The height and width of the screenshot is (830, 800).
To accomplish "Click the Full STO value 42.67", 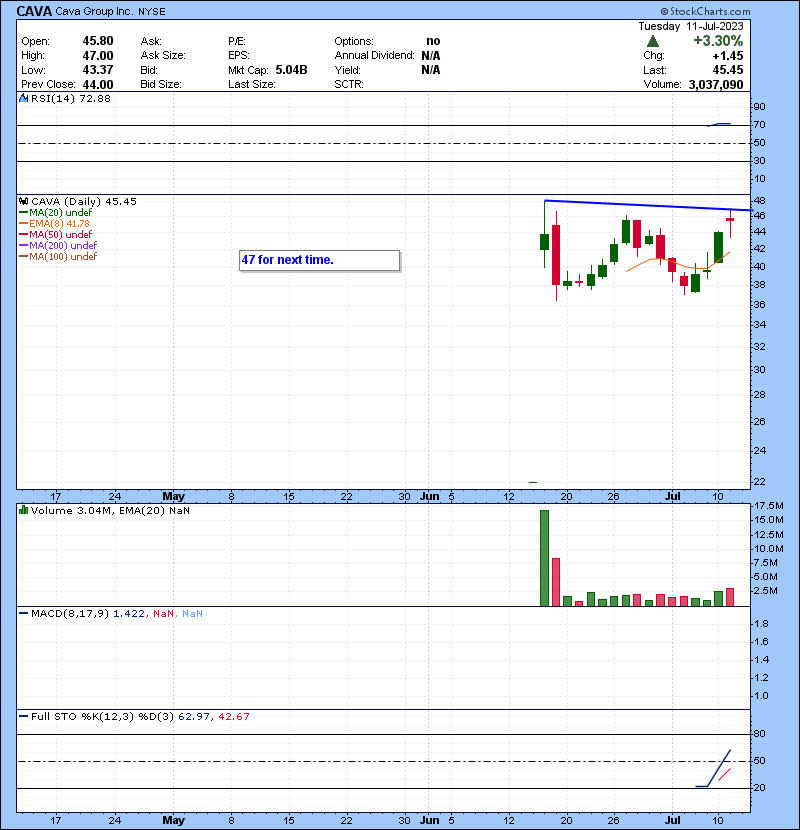I will click(234, 717).
